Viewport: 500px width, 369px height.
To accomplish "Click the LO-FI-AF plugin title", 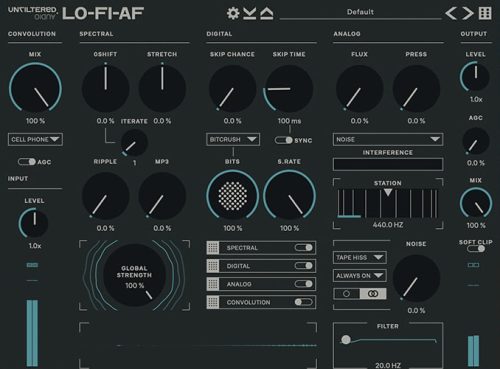I will [103, 13].
